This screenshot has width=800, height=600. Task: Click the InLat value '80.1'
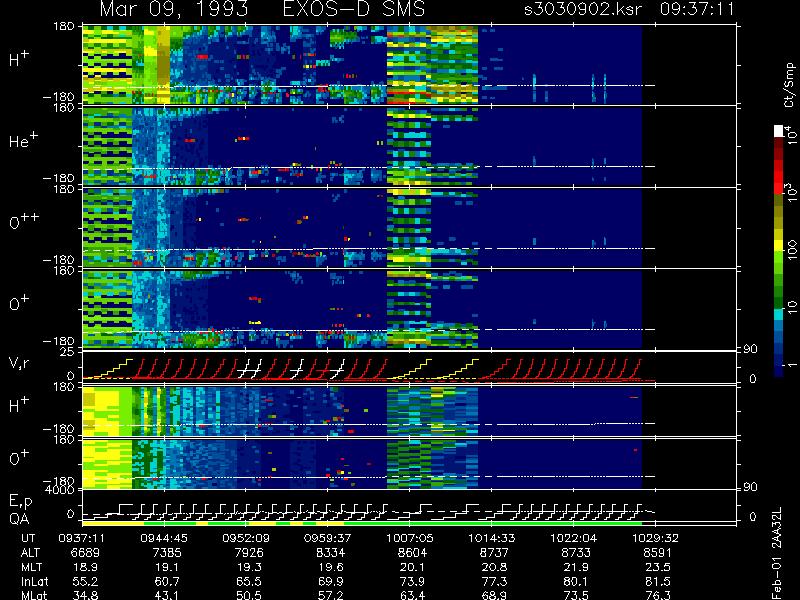(x=576, y=581)
